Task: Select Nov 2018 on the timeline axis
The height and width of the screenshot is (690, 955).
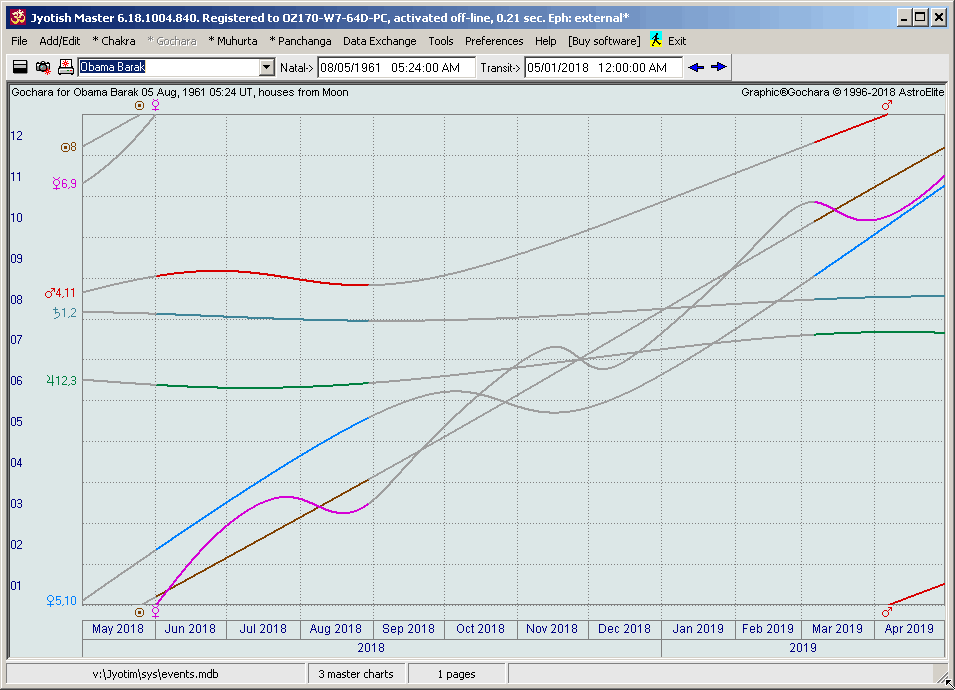Action: (552, 629)
